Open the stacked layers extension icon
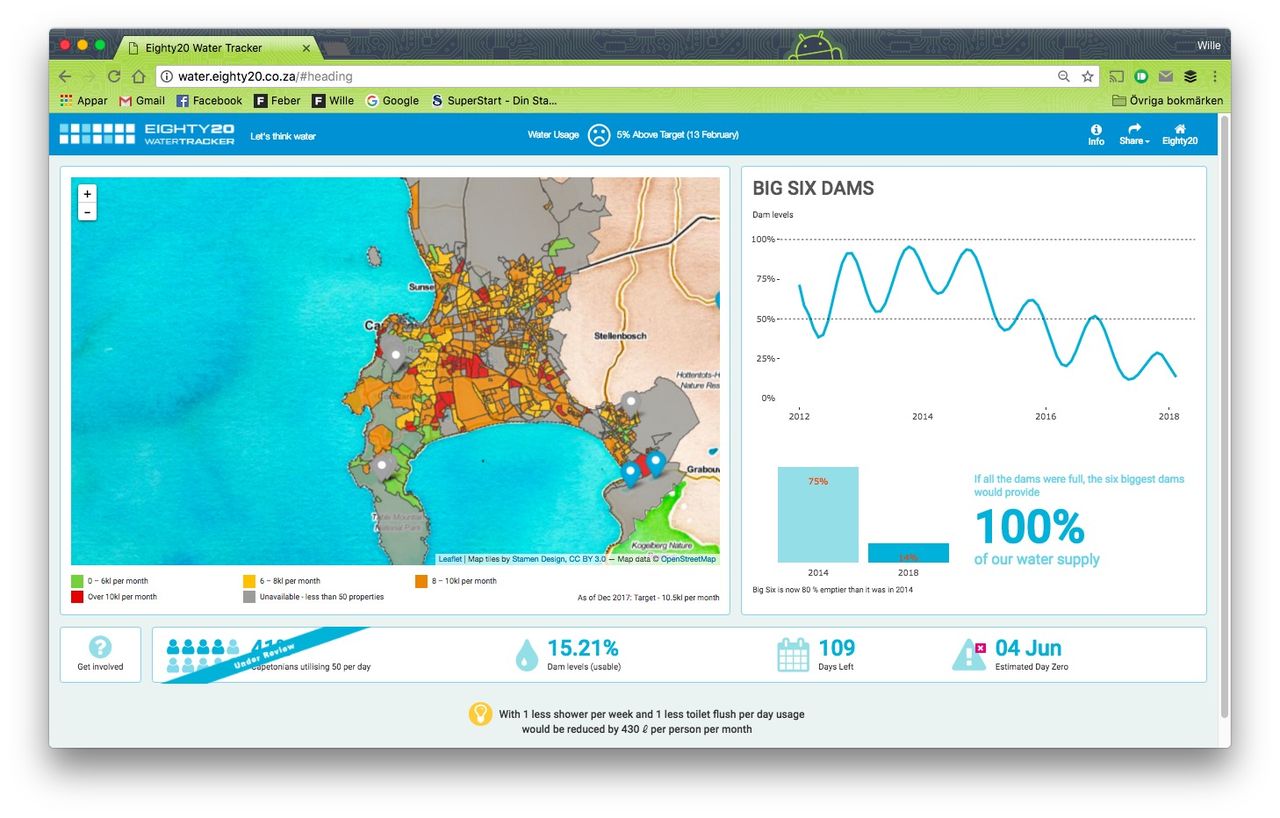 click(x=1190, y=76)
